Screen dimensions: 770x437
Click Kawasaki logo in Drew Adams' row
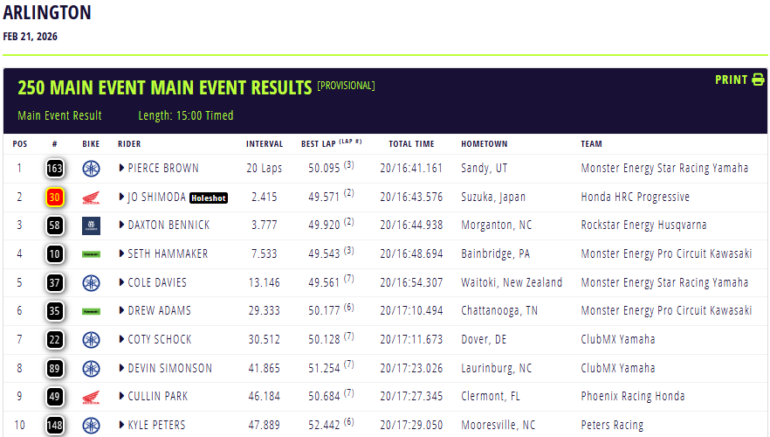pos(91,312)
